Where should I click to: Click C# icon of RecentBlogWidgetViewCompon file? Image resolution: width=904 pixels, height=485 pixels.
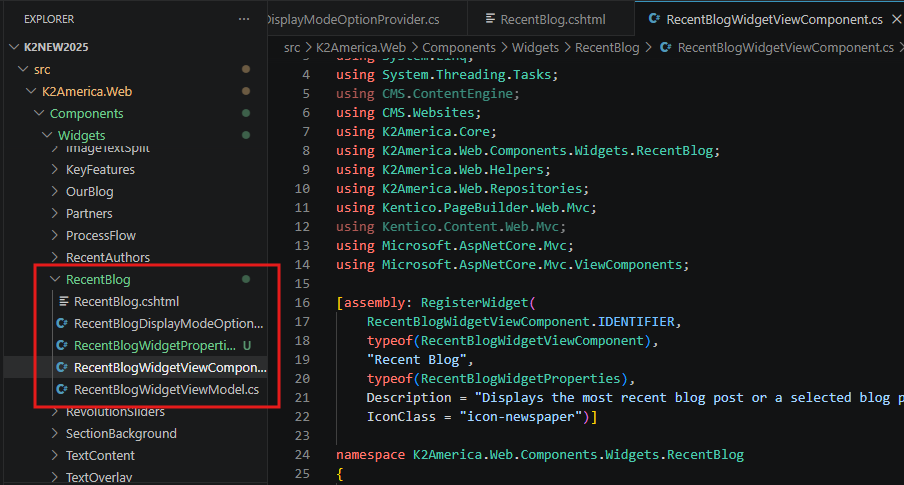[62, 367]
